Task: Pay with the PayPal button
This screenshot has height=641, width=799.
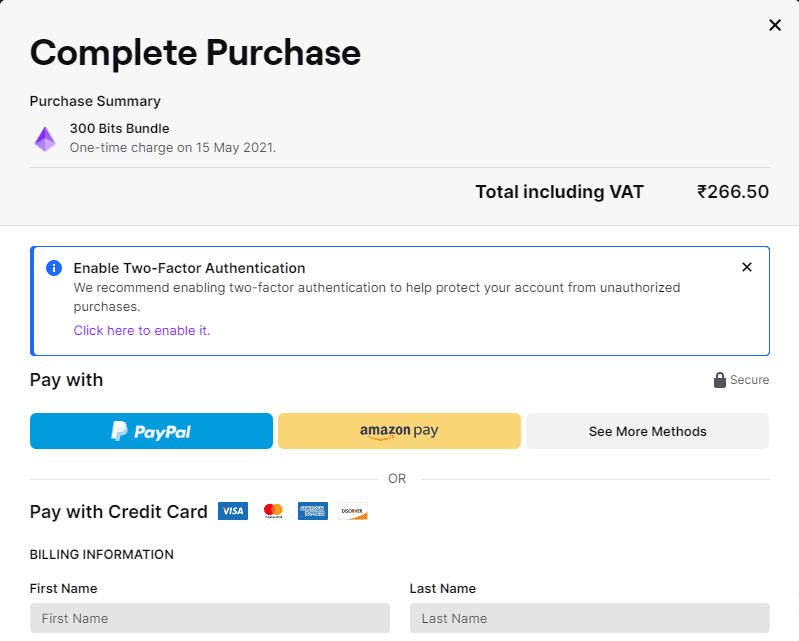Action: coord(151,431)
